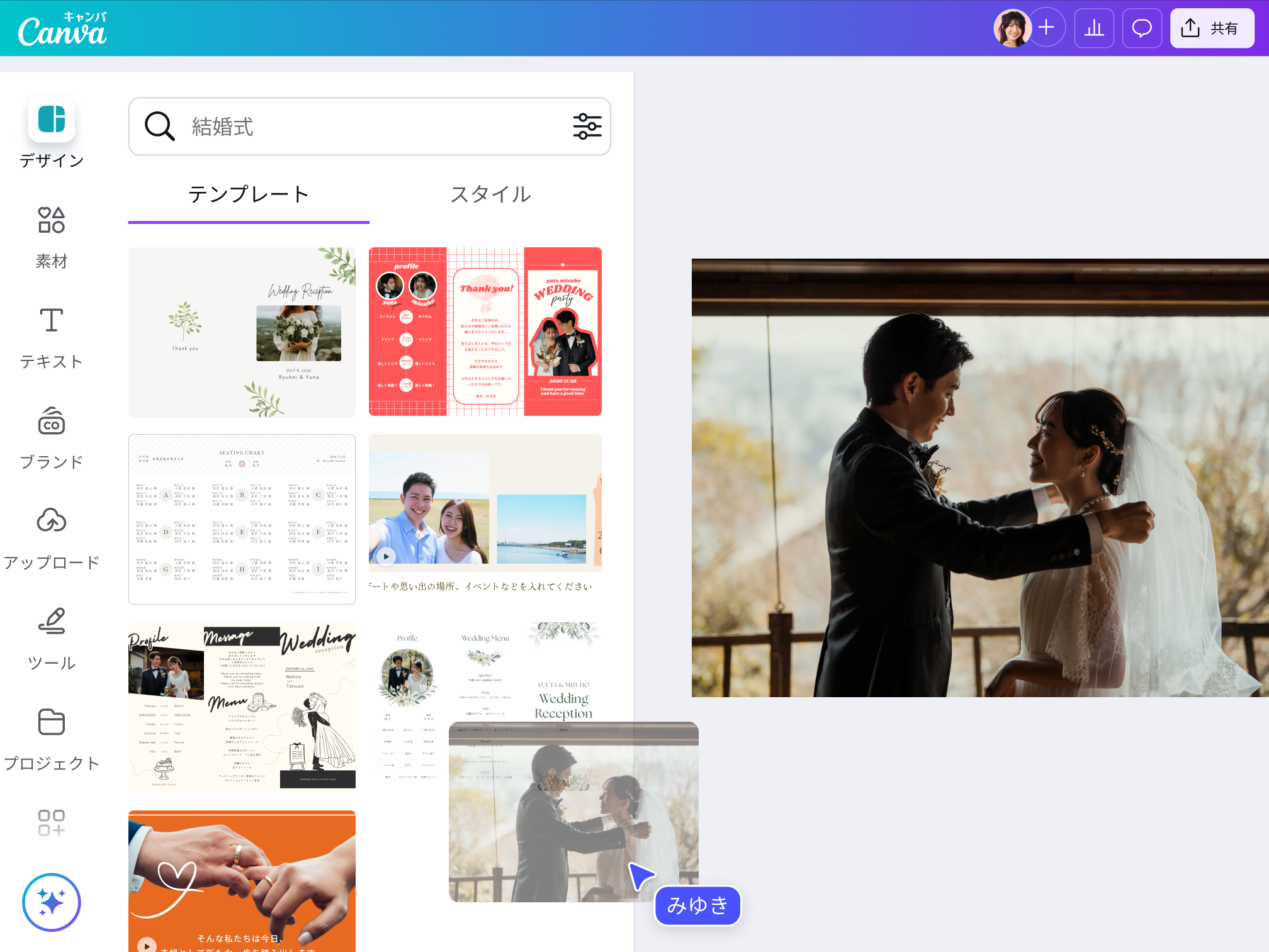1269x952 pixels.
Task: Focus the 結婚式 search field
Action: tap(369, 126)
